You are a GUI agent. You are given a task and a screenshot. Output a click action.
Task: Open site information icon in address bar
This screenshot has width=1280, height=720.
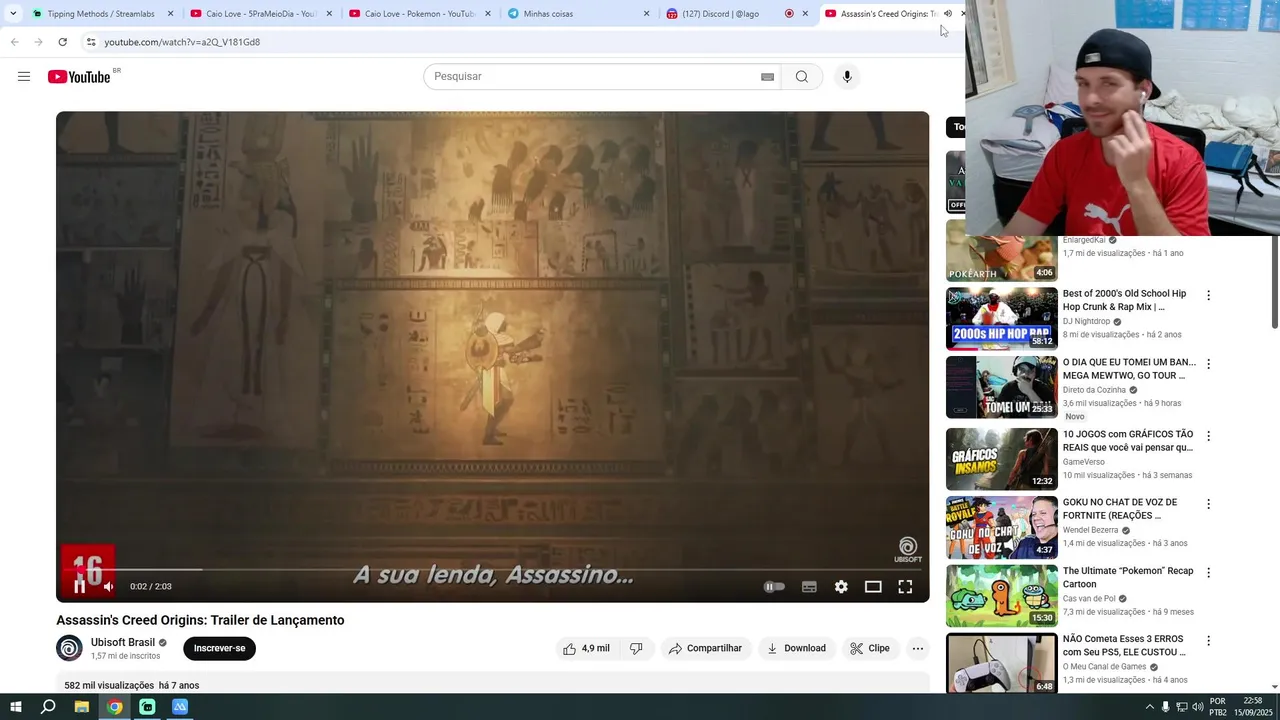[90, 42]
